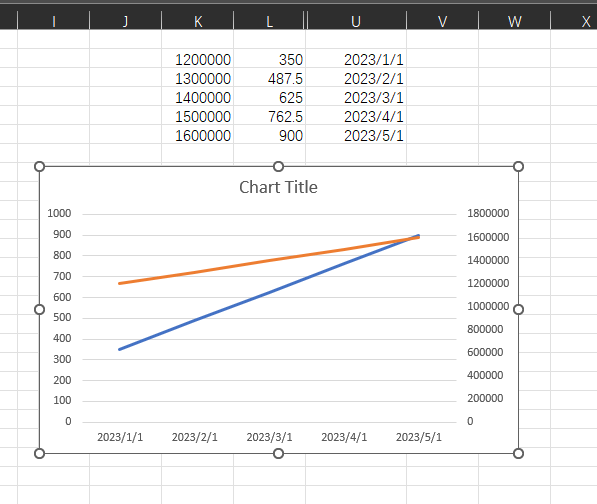Click cell containing 487.5
This screenshot has height=504, width=597.
[269, 78]
